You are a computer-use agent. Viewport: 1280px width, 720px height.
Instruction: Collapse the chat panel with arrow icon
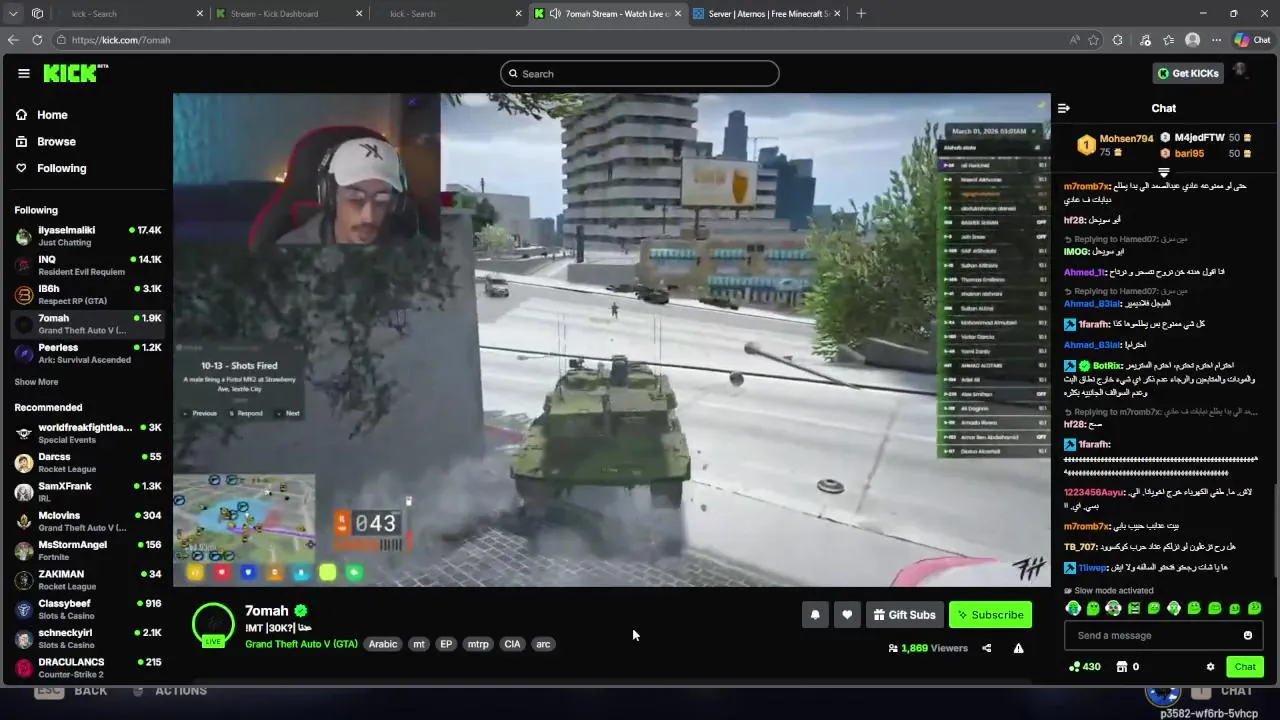1064,108
